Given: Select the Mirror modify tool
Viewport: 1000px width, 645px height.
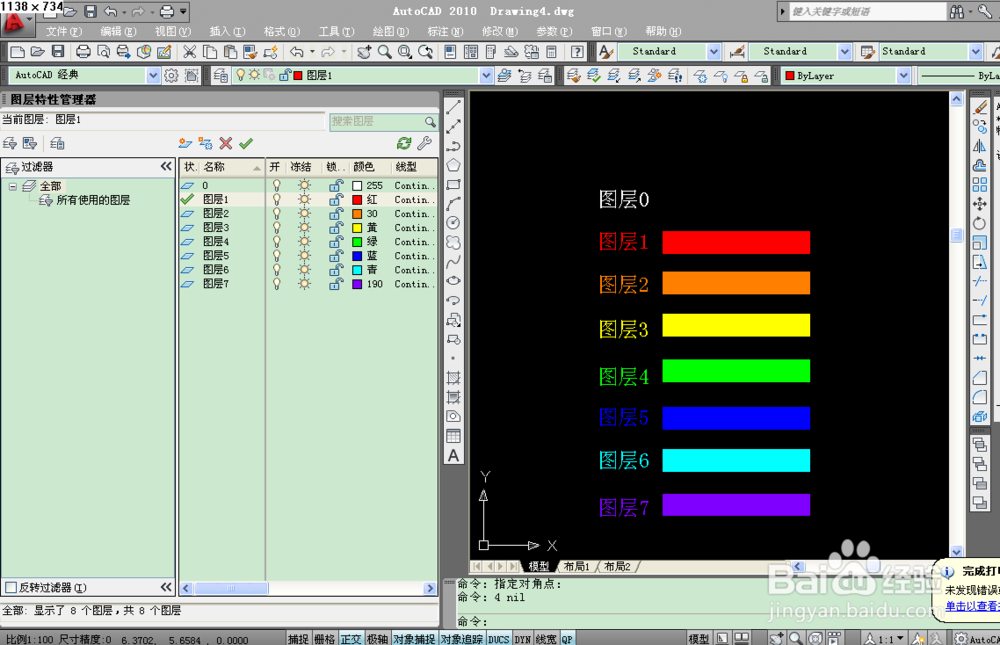Looking at the screenshot, I should coord(980,146).
